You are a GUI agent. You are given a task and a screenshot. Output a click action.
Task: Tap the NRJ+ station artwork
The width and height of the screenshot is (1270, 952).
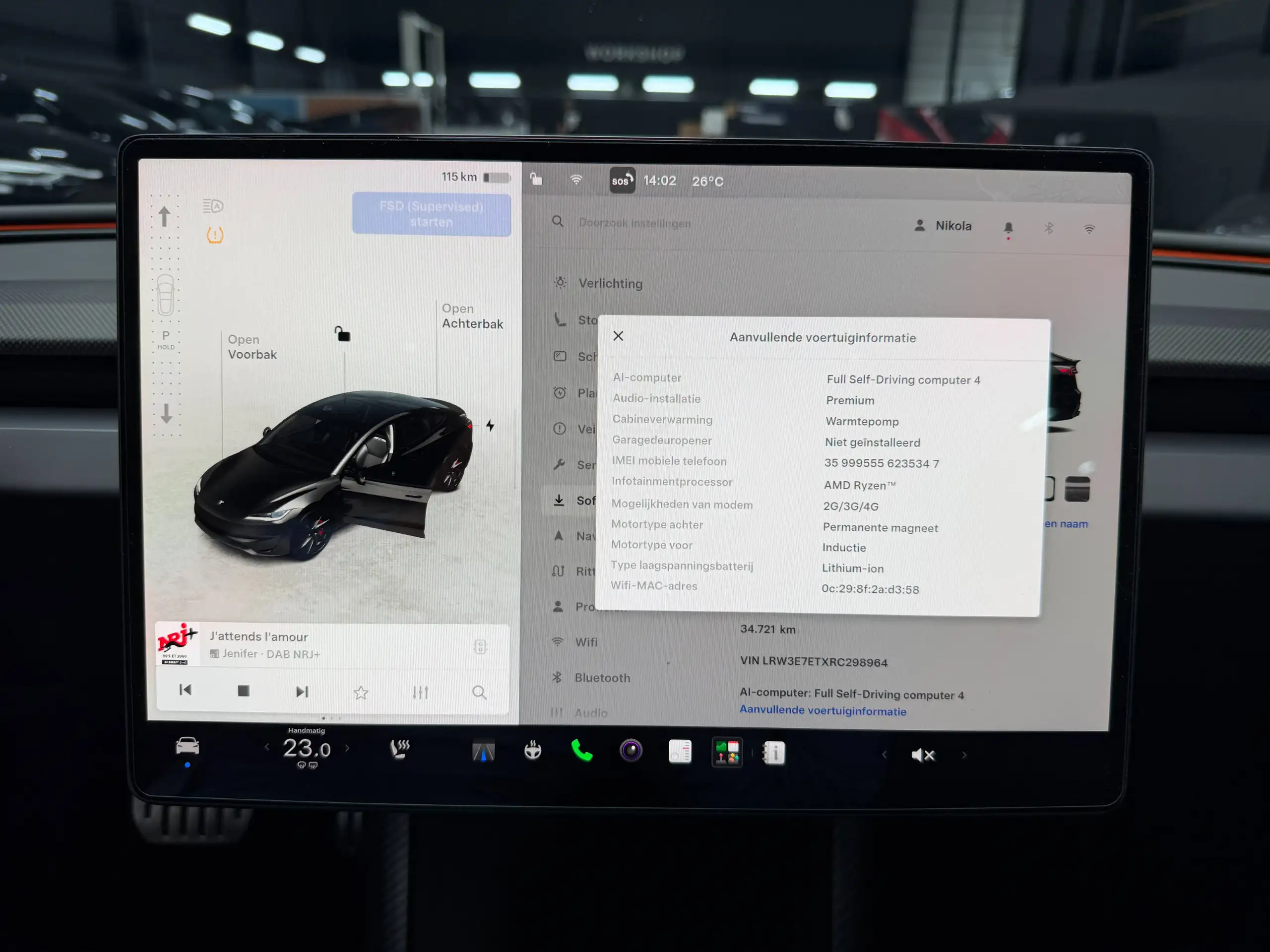[x=178, y=643]
